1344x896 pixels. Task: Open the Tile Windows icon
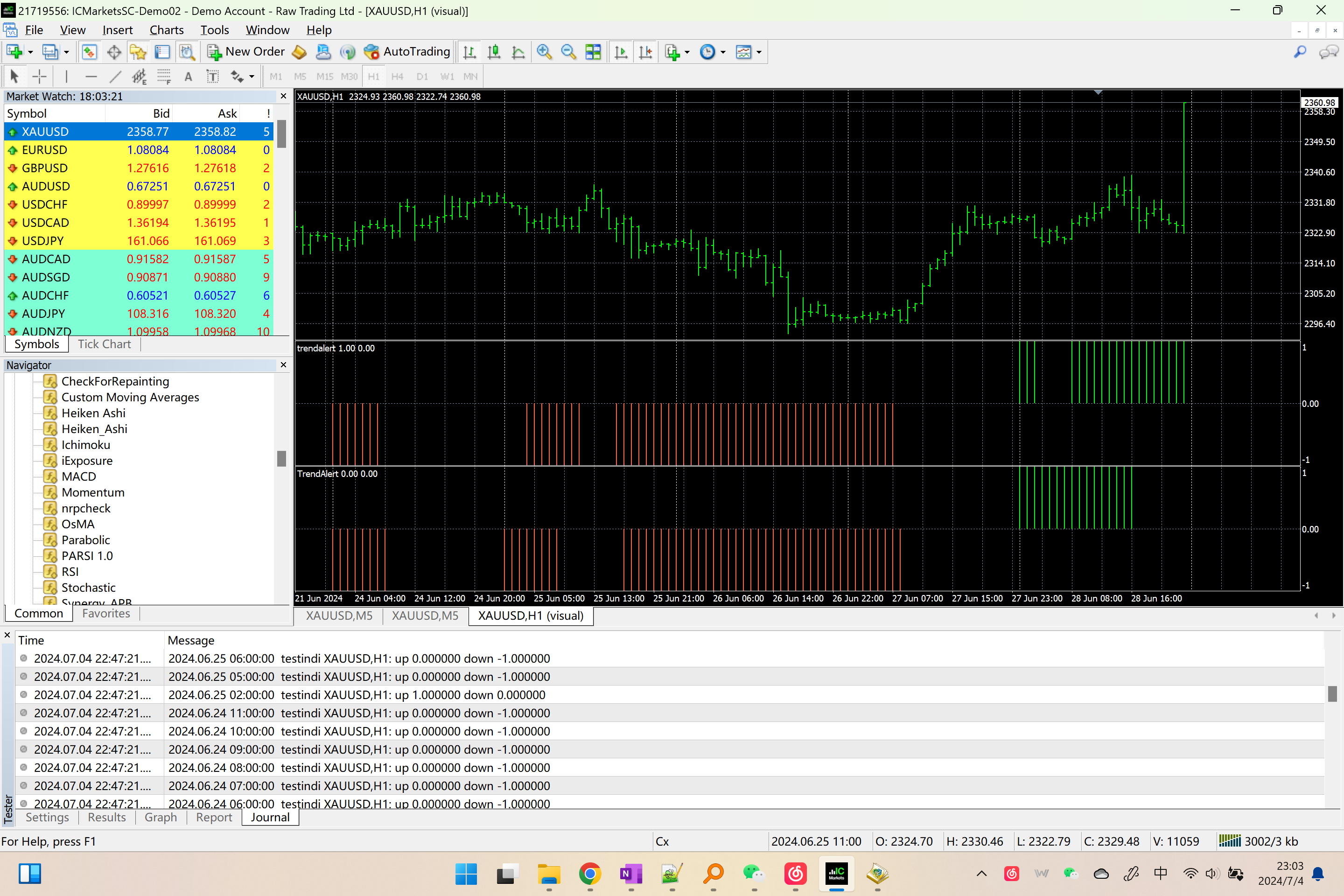coord(593,52)
